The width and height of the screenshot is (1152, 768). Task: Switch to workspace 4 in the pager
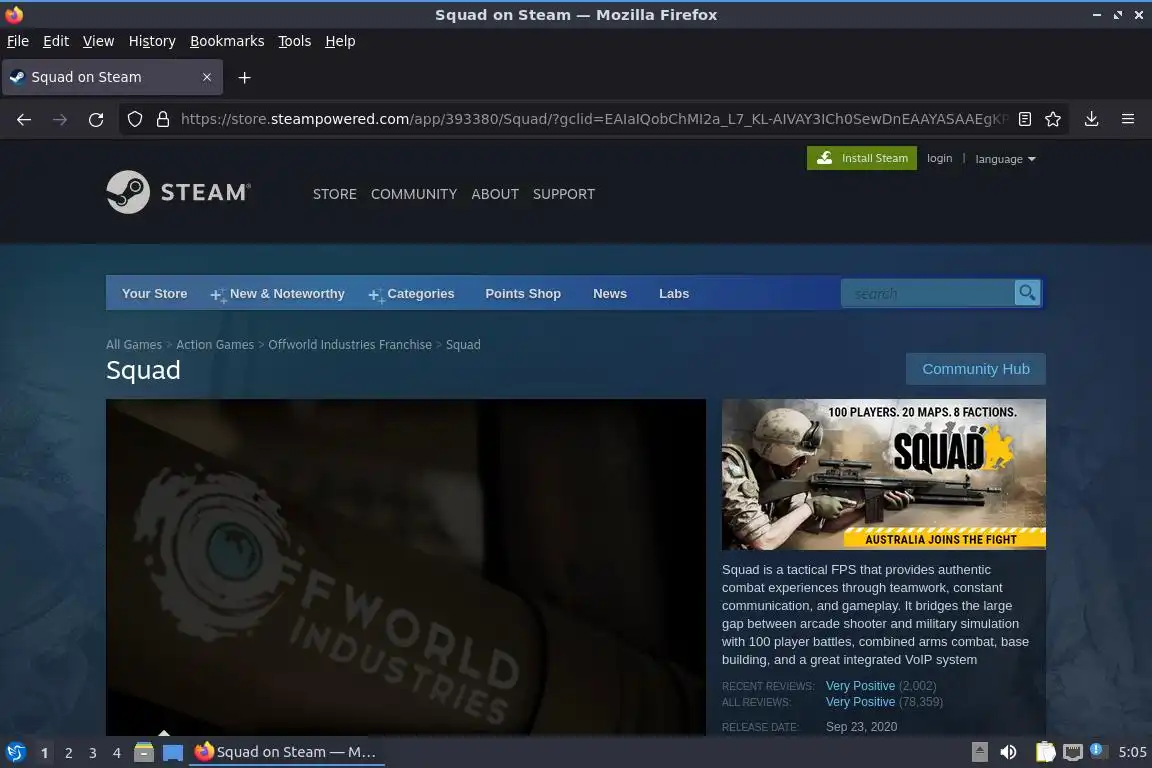(116, 753)
